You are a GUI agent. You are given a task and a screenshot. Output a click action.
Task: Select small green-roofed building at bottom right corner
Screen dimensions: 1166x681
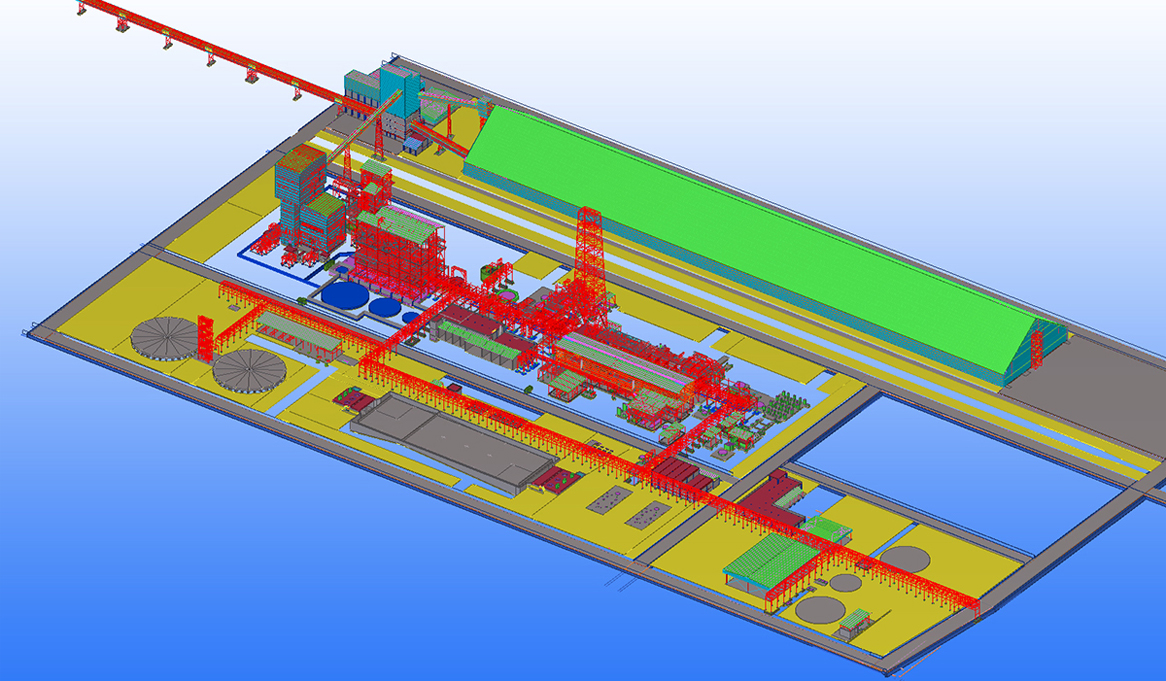click(x=855, y=620)
